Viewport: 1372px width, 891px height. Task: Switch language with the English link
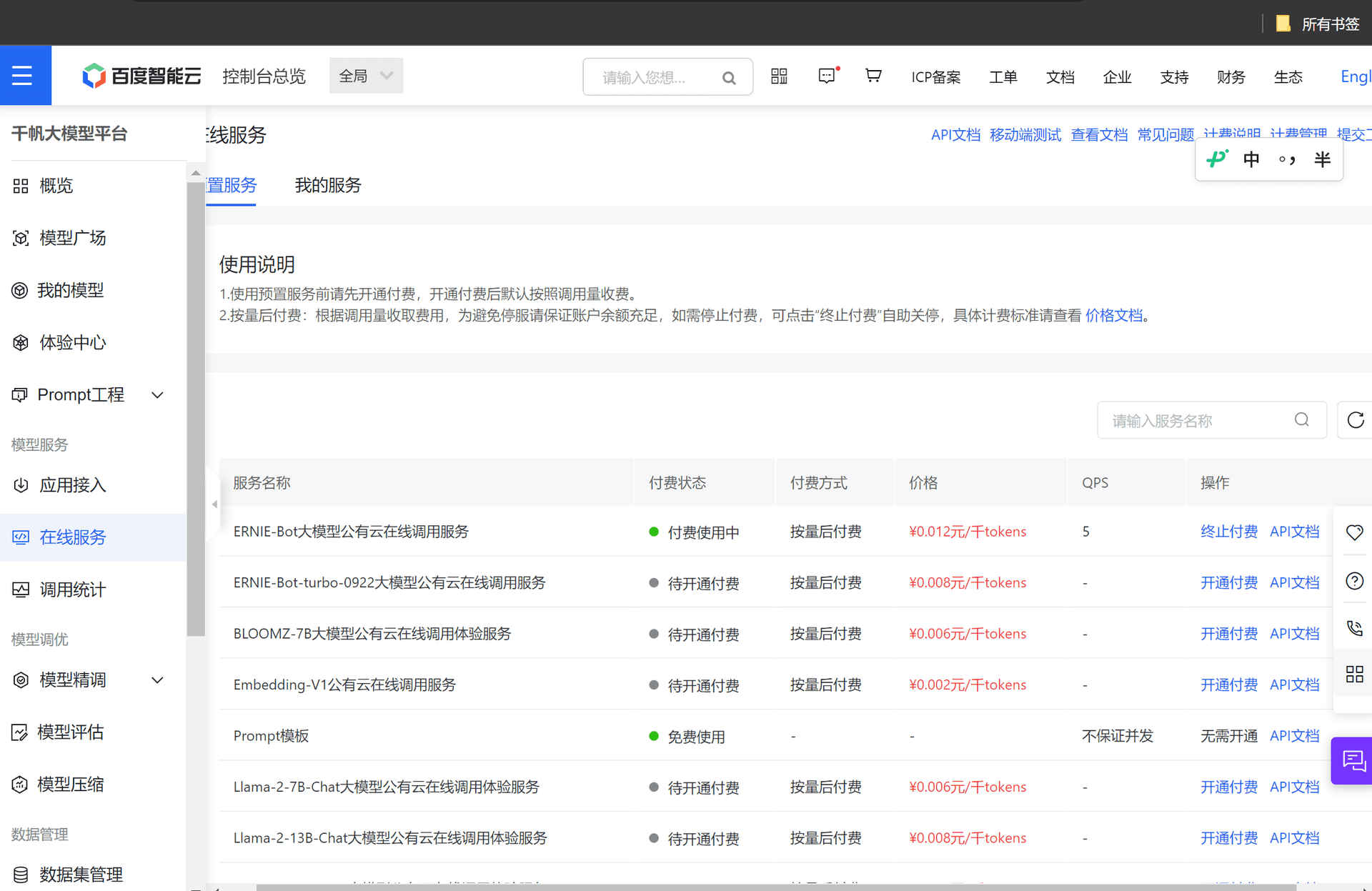[1356, 76]
